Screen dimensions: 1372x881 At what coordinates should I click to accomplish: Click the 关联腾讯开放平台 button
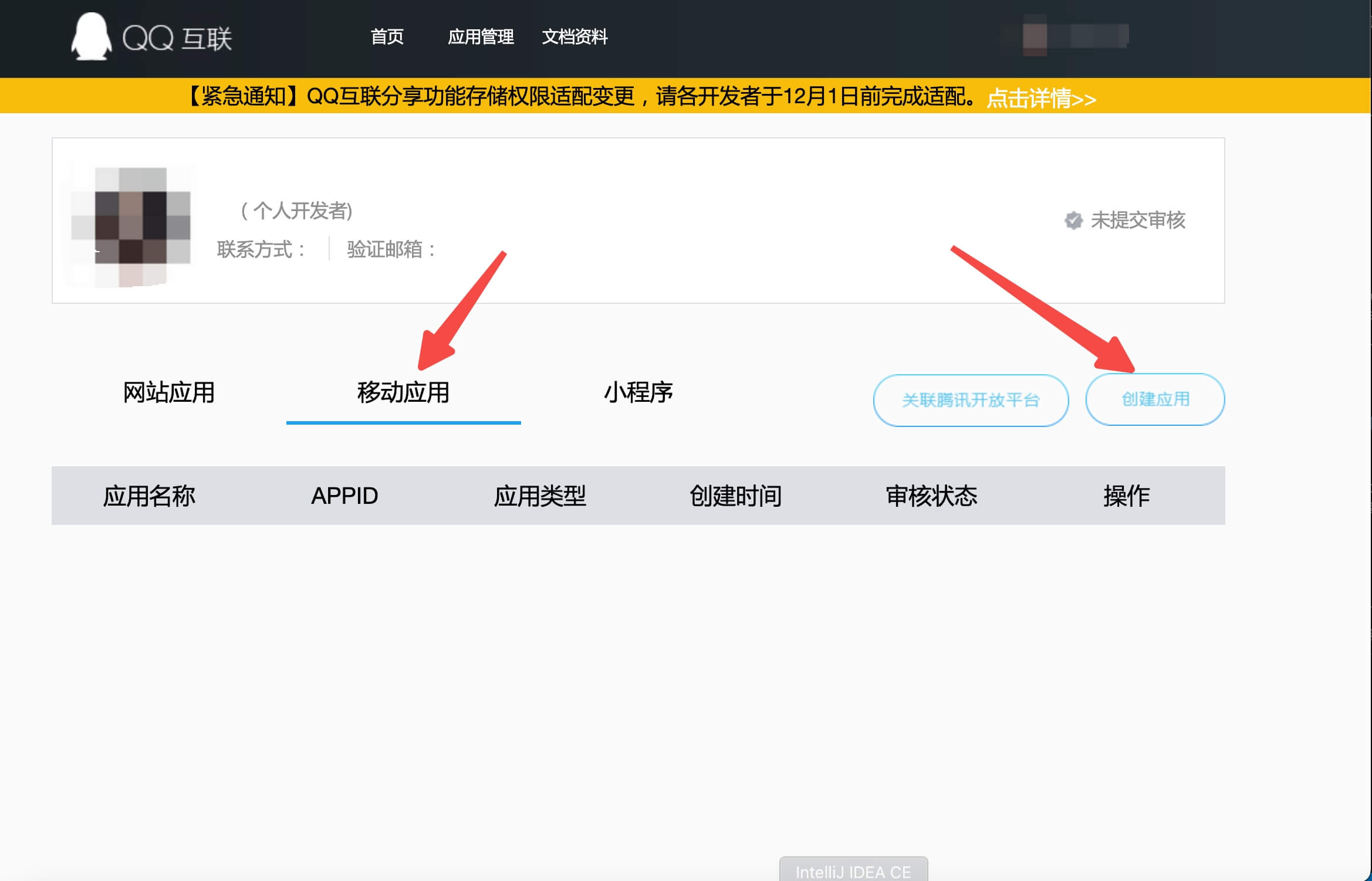point(970,401)
